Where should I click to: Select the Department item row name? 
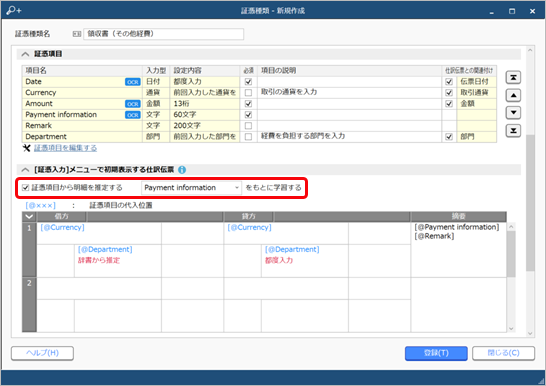[46, 137]
